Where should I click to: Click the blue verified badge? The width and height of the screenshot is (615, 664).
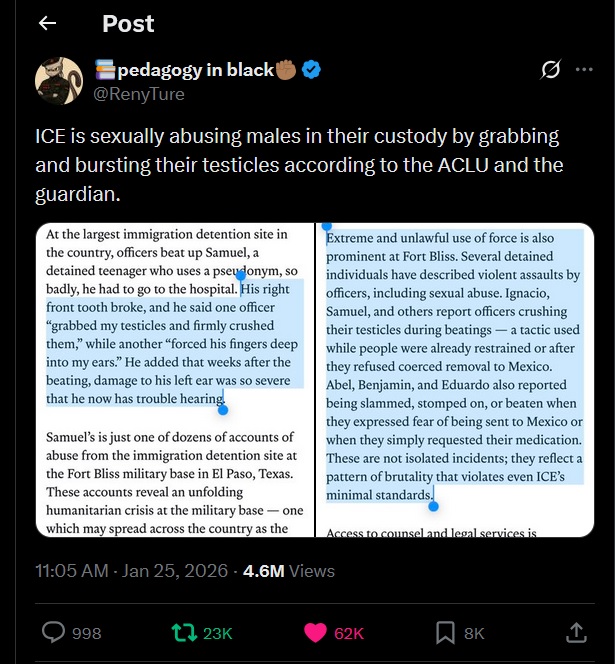tap(312, 70)
